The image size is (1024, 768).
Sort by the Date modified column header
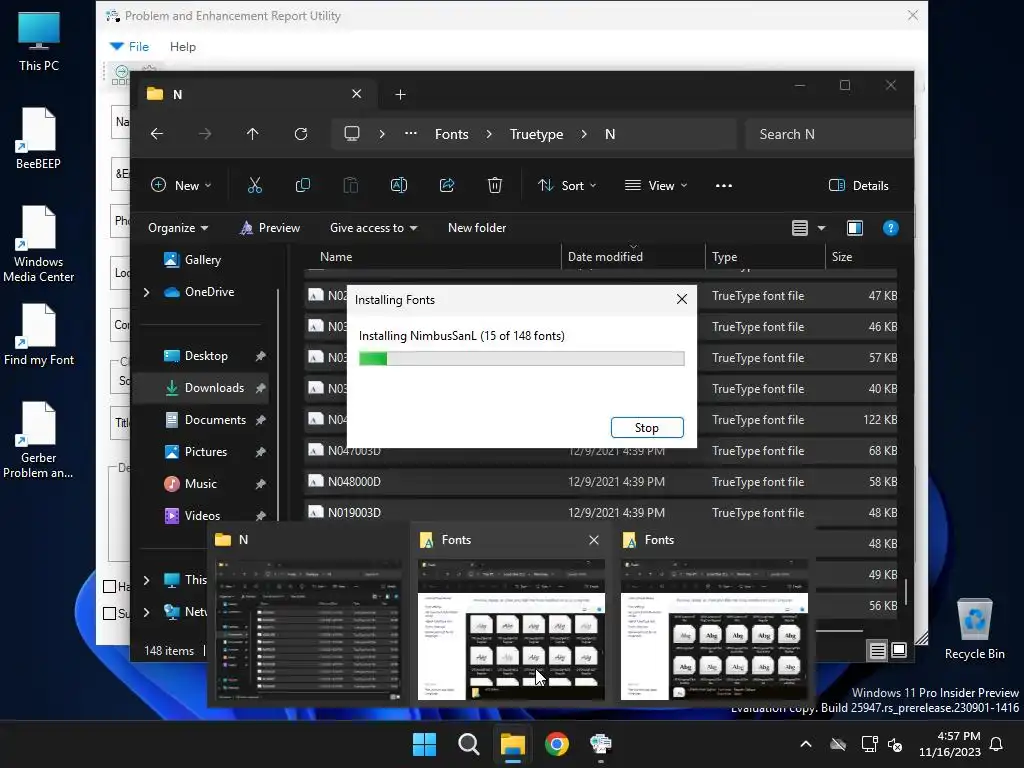(x=633, y=257)
